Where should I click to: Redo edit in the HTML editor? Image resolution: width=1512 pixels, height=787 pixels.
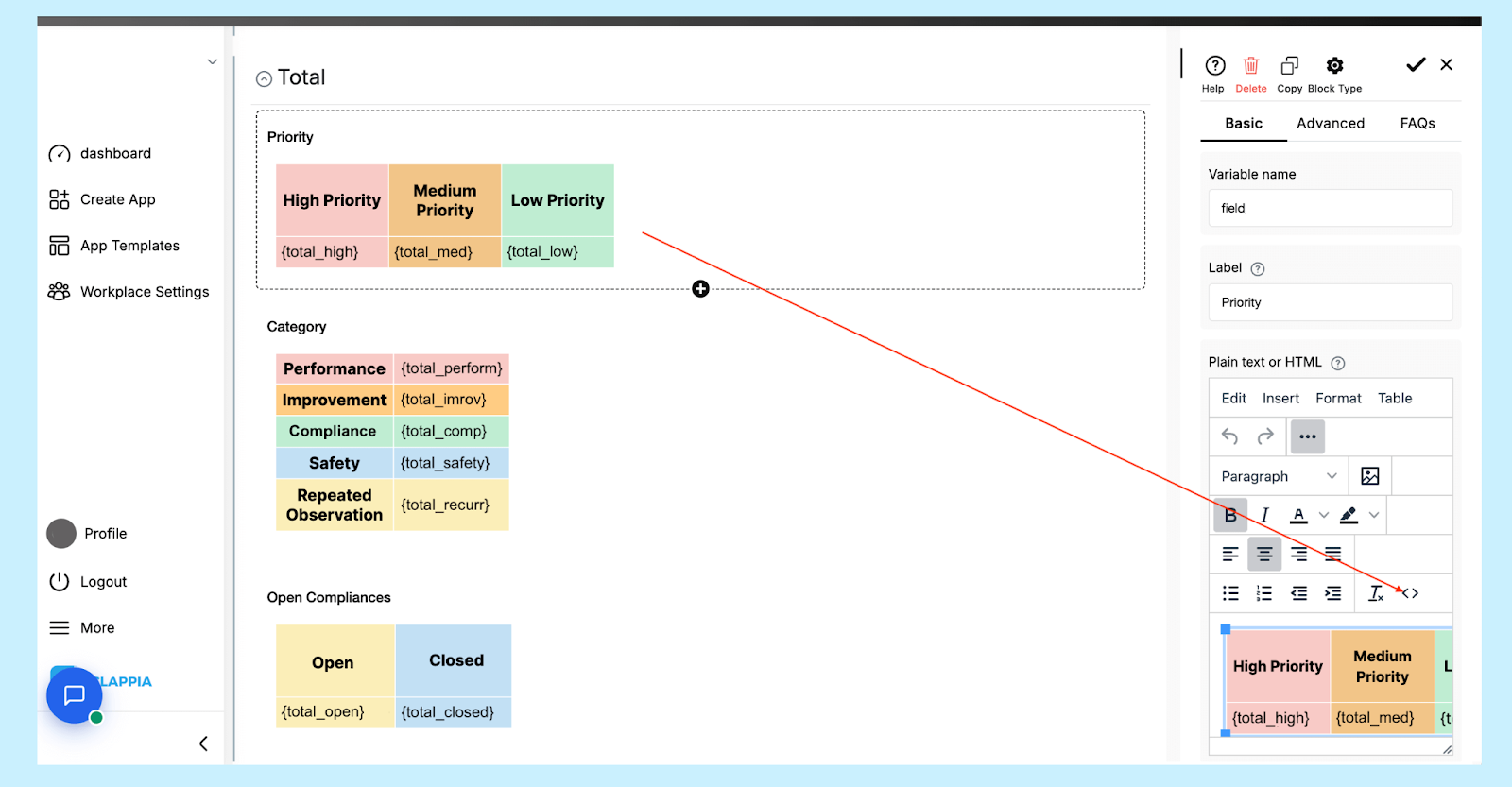(x=1265, y=436)
